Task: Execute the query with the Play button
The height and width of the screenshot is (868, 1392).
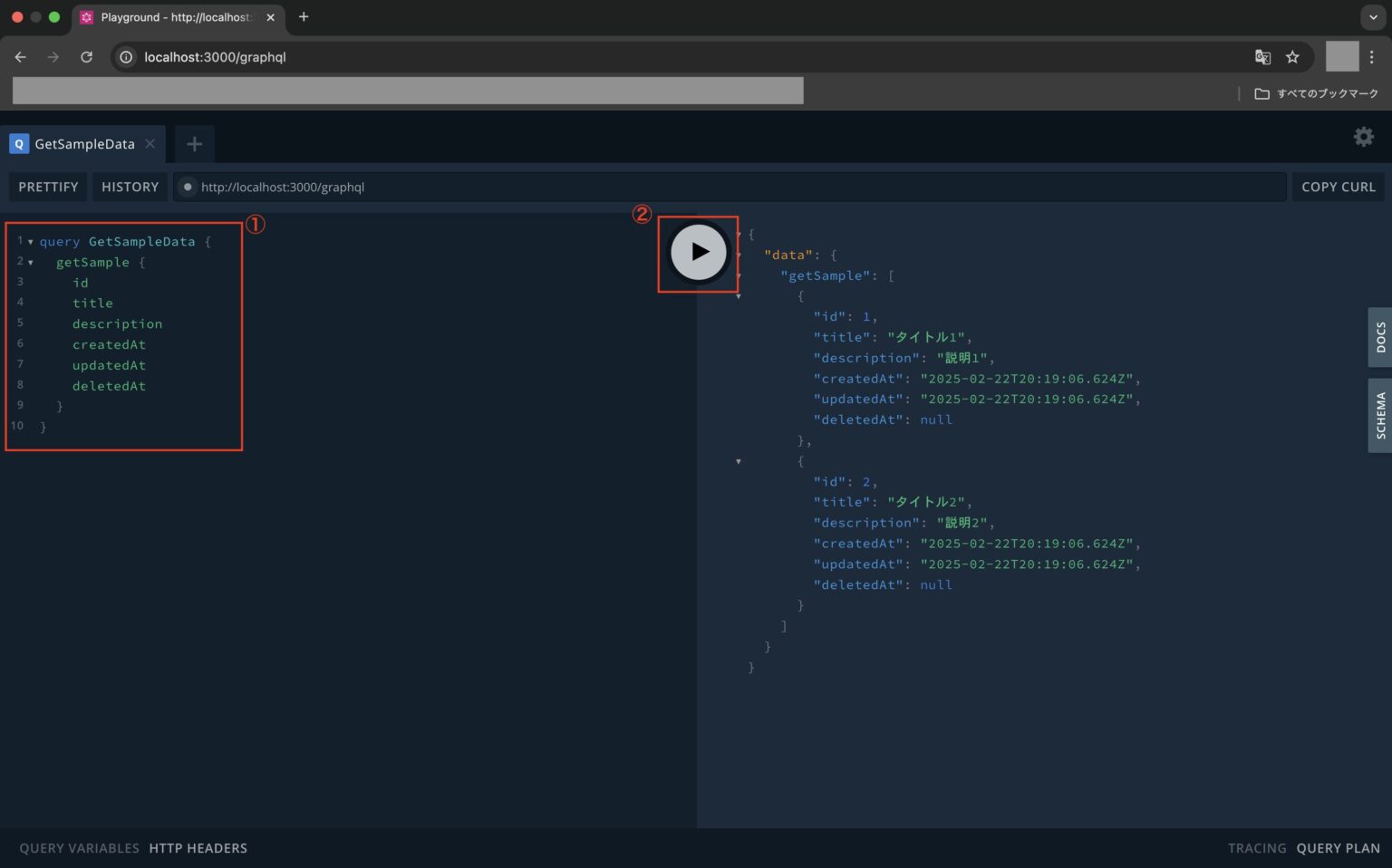Action: 697,252
